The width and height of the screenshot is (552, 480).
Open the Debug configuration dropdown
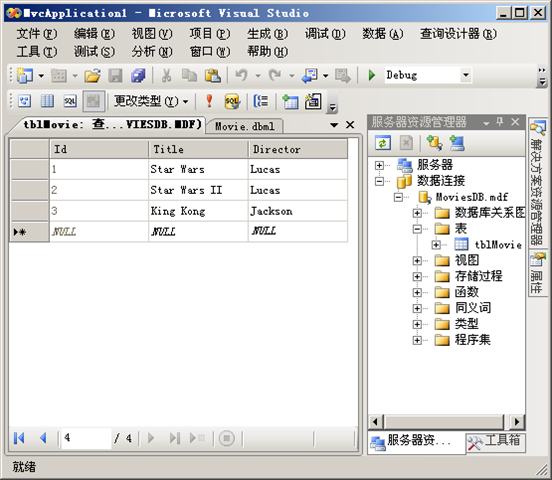pos(466,75)
